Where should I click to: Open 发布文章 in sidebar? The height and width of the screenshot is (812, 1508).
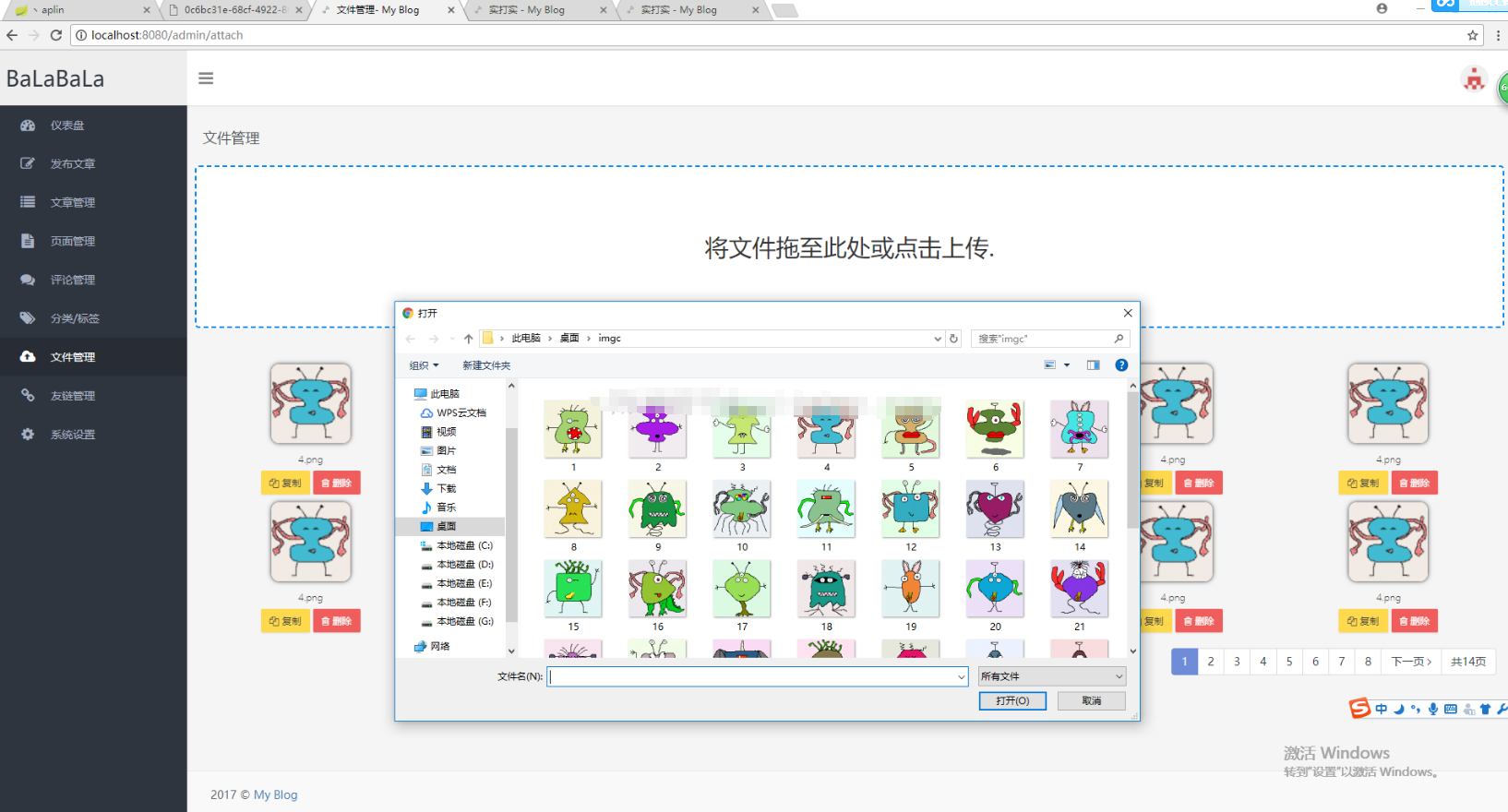click(x=73, y=164)
